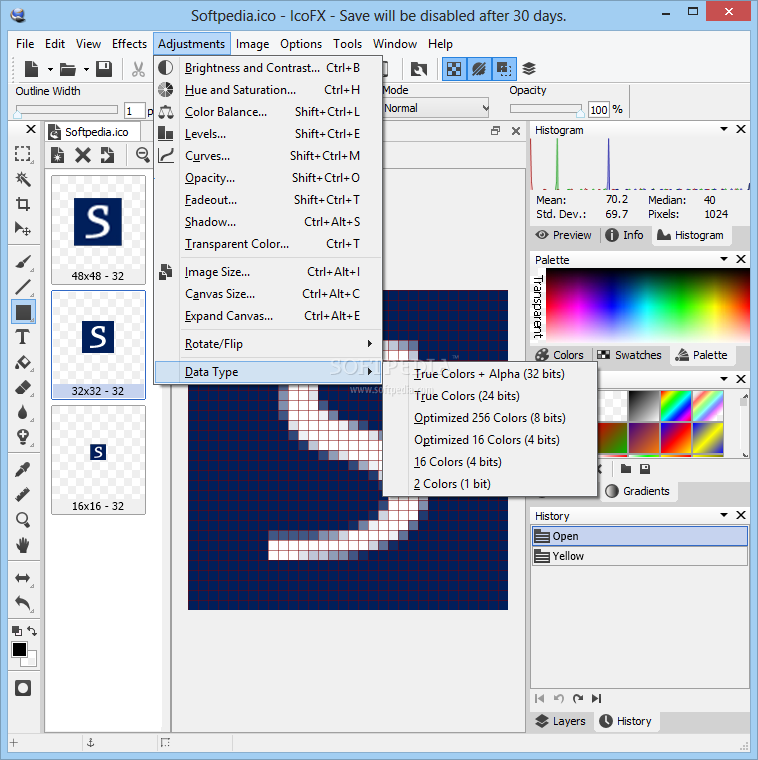Select the magic wand tool

(x=23, y=179)
